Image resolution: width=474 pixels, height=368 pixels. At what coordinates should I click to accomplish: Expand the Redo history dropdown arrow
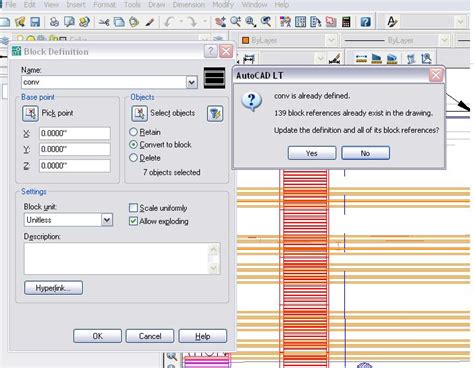tap(205, 22)
